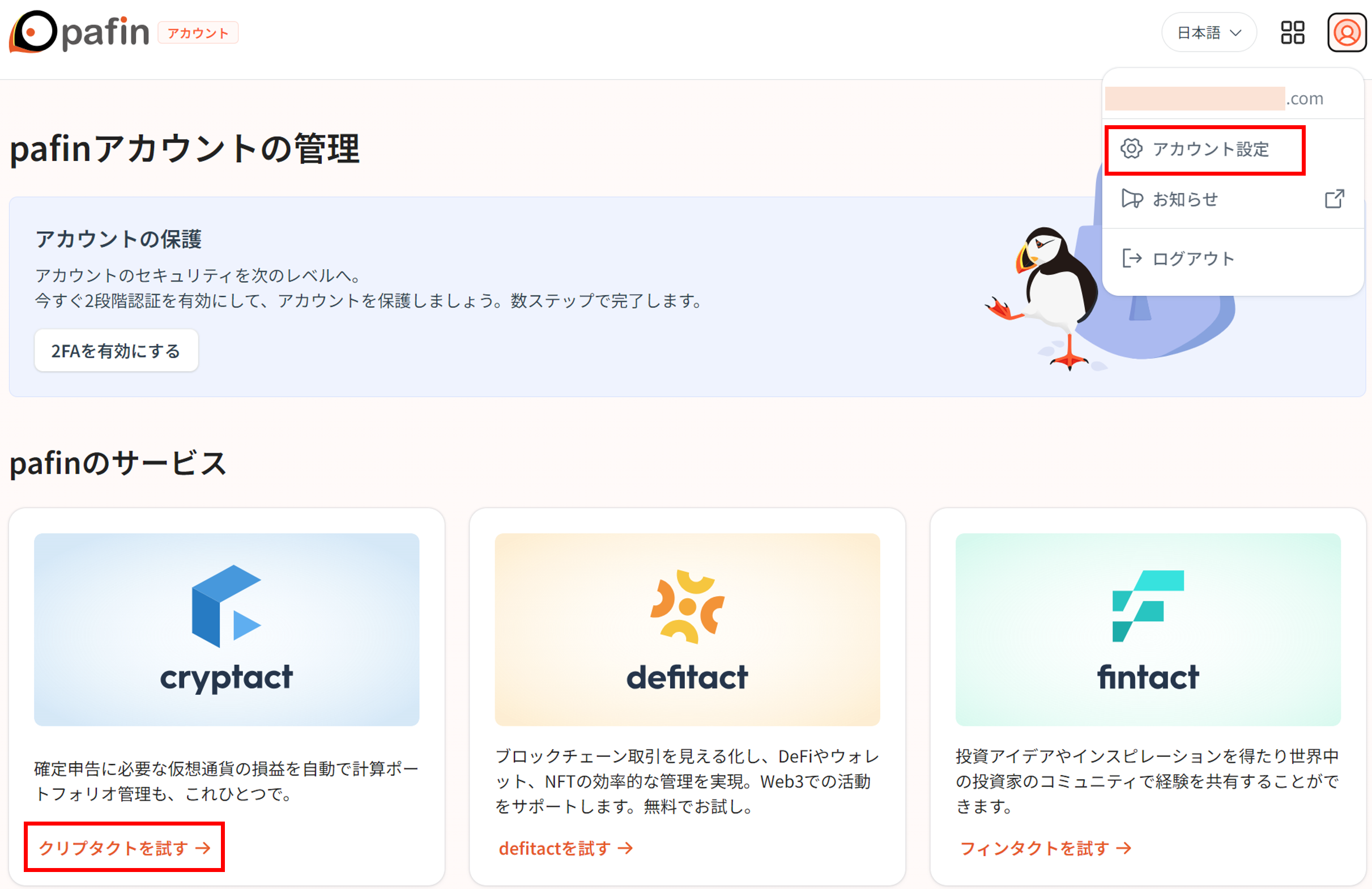Select ログアウト menu item
Image resolution: width=1372 pixels, height=889 pixels.
[1233, 258]
